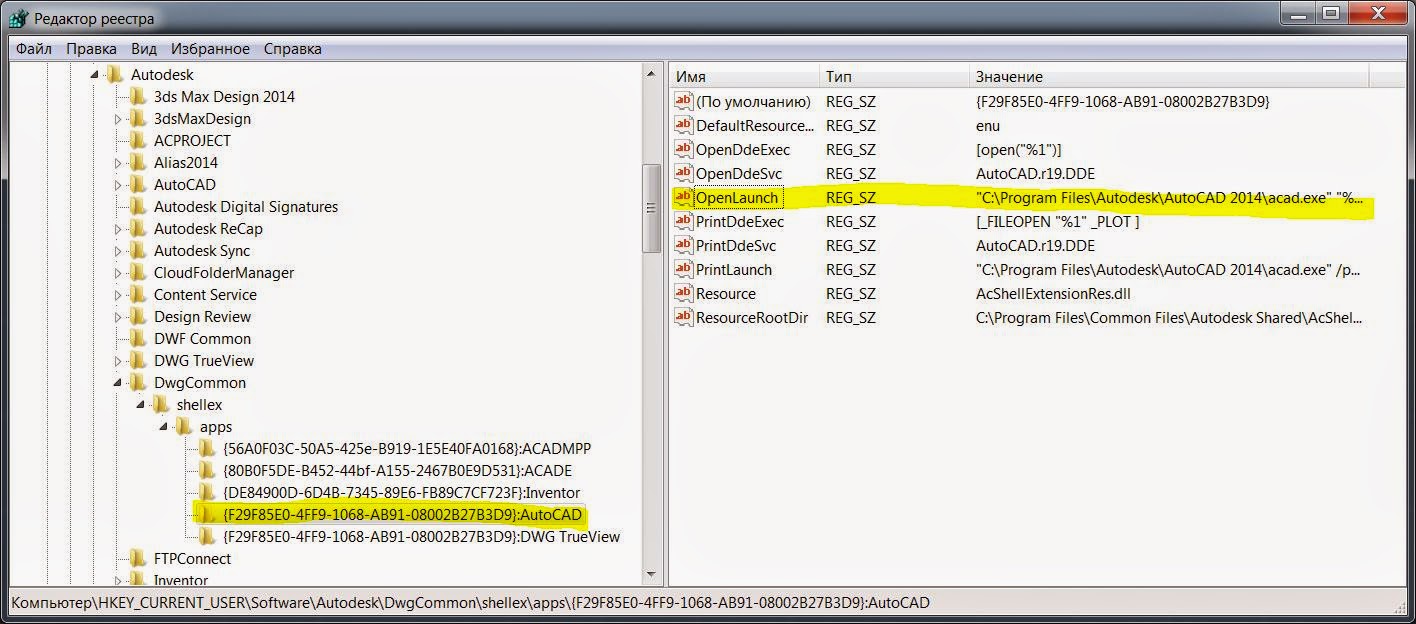Click the registry path in status bar

click(471, 602)
